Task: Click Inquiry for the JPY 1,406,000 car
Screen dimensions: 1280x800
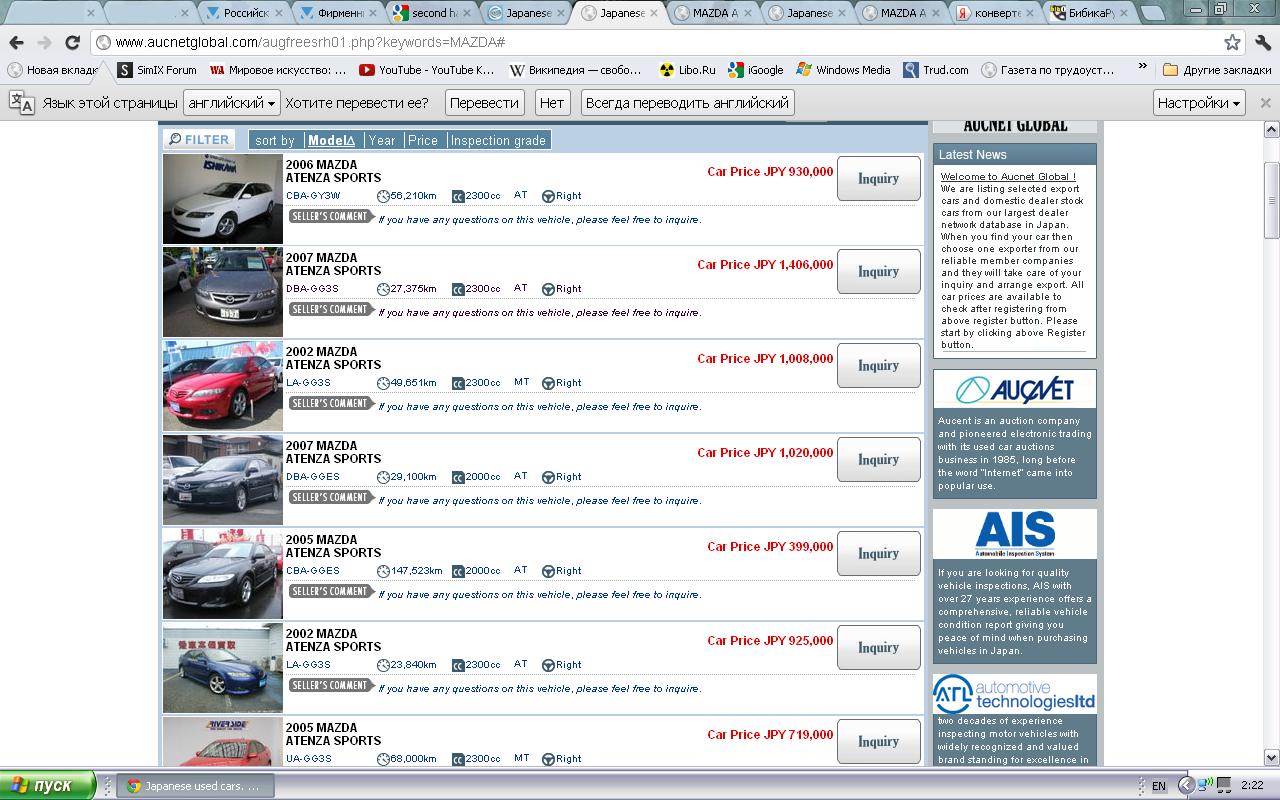Action: pyautogui.click(x=878, y=271)
